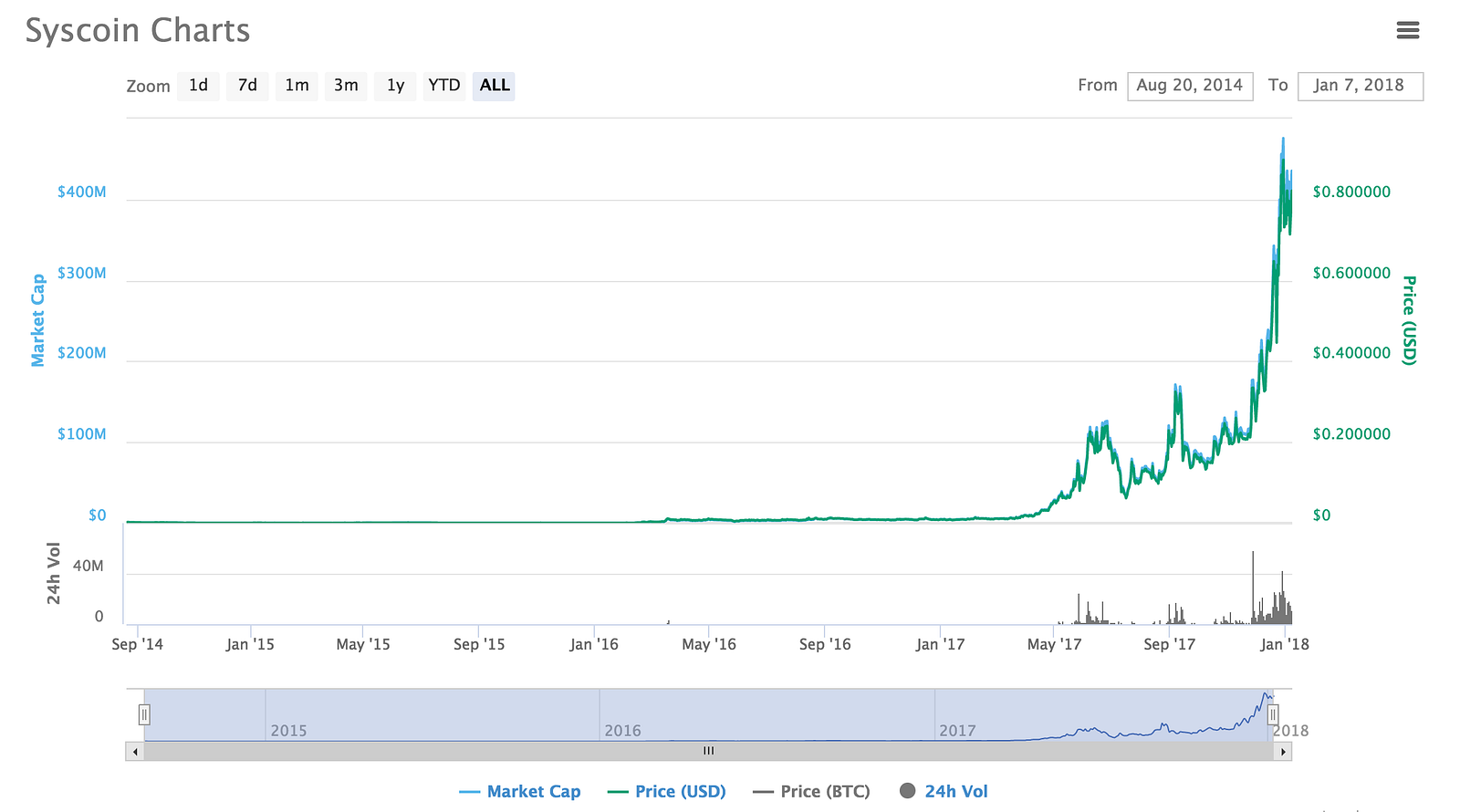This screenshot has width=1460, height=812.
Task: Click the 40M volume axis label
Action: tap(89, 567)
